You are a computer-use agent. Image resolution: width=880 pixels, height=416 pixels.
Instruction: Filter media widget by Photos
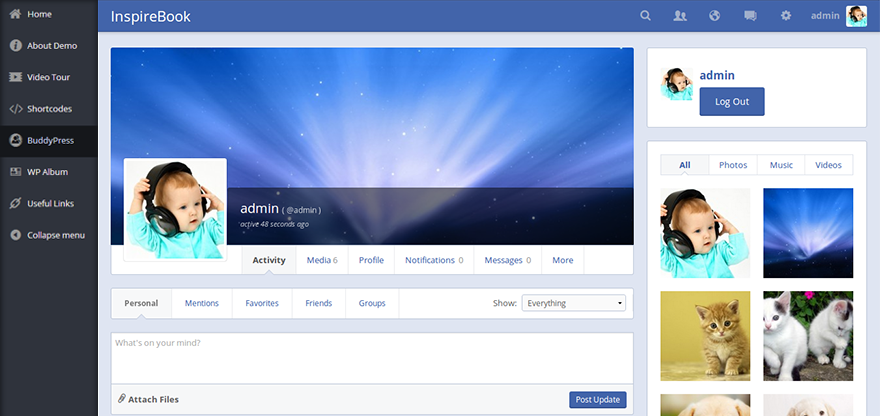(734, 165)
